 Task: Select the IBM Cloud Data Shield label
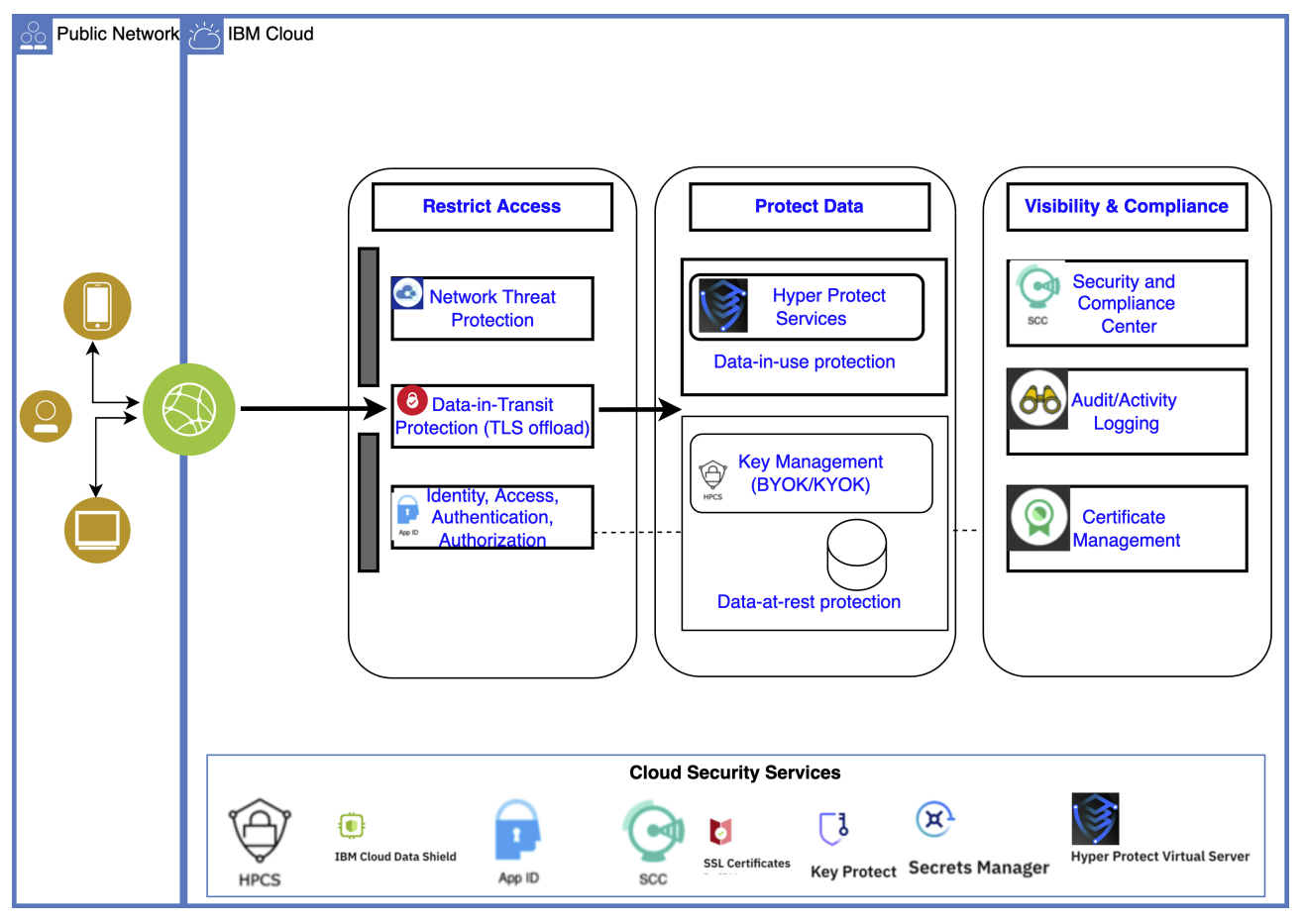395,857
